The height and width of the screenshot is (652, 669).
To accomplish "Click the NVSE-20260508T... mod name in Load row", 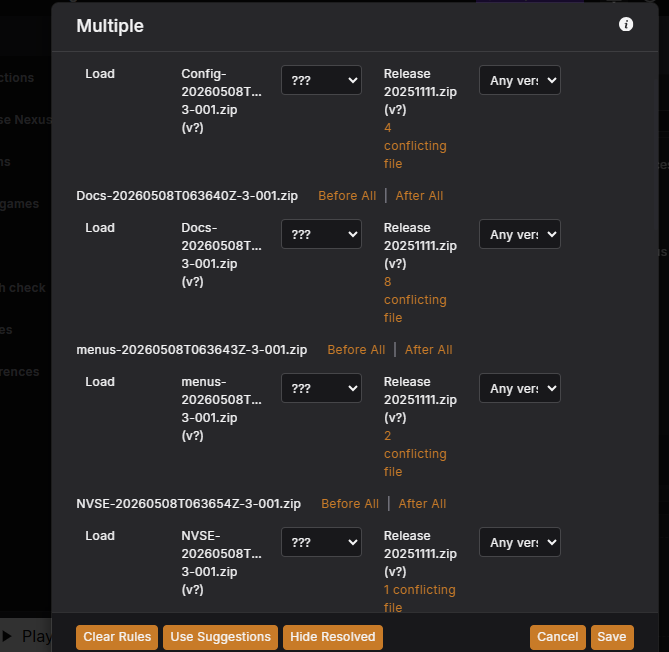I will 221,562.
